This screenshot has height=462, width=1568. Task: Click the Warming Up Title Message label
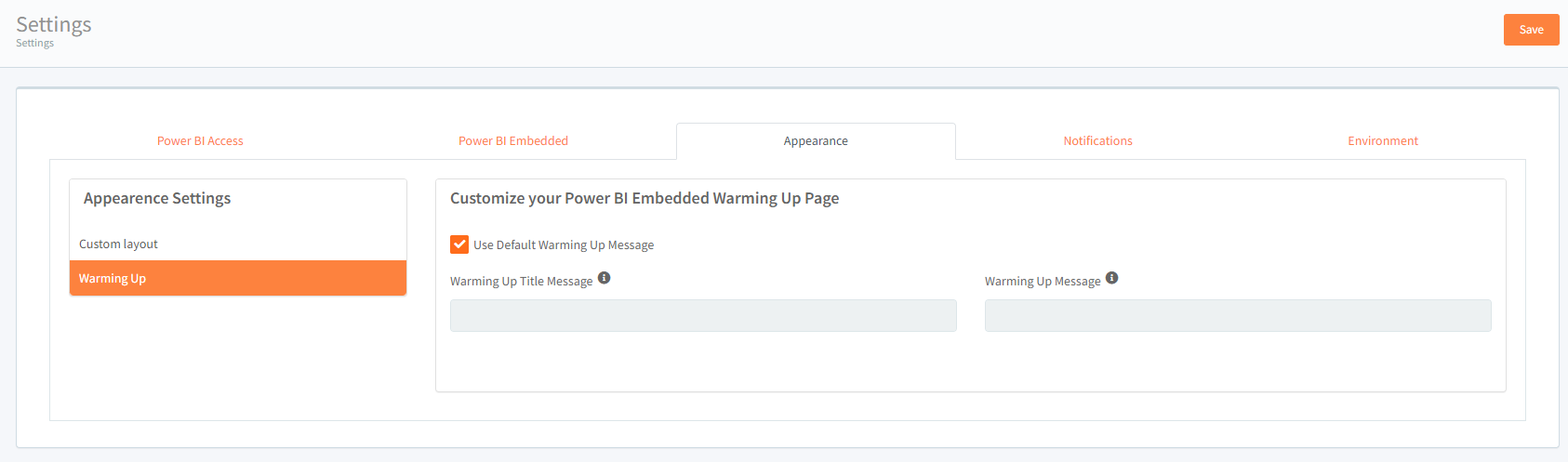coord(521,282)
